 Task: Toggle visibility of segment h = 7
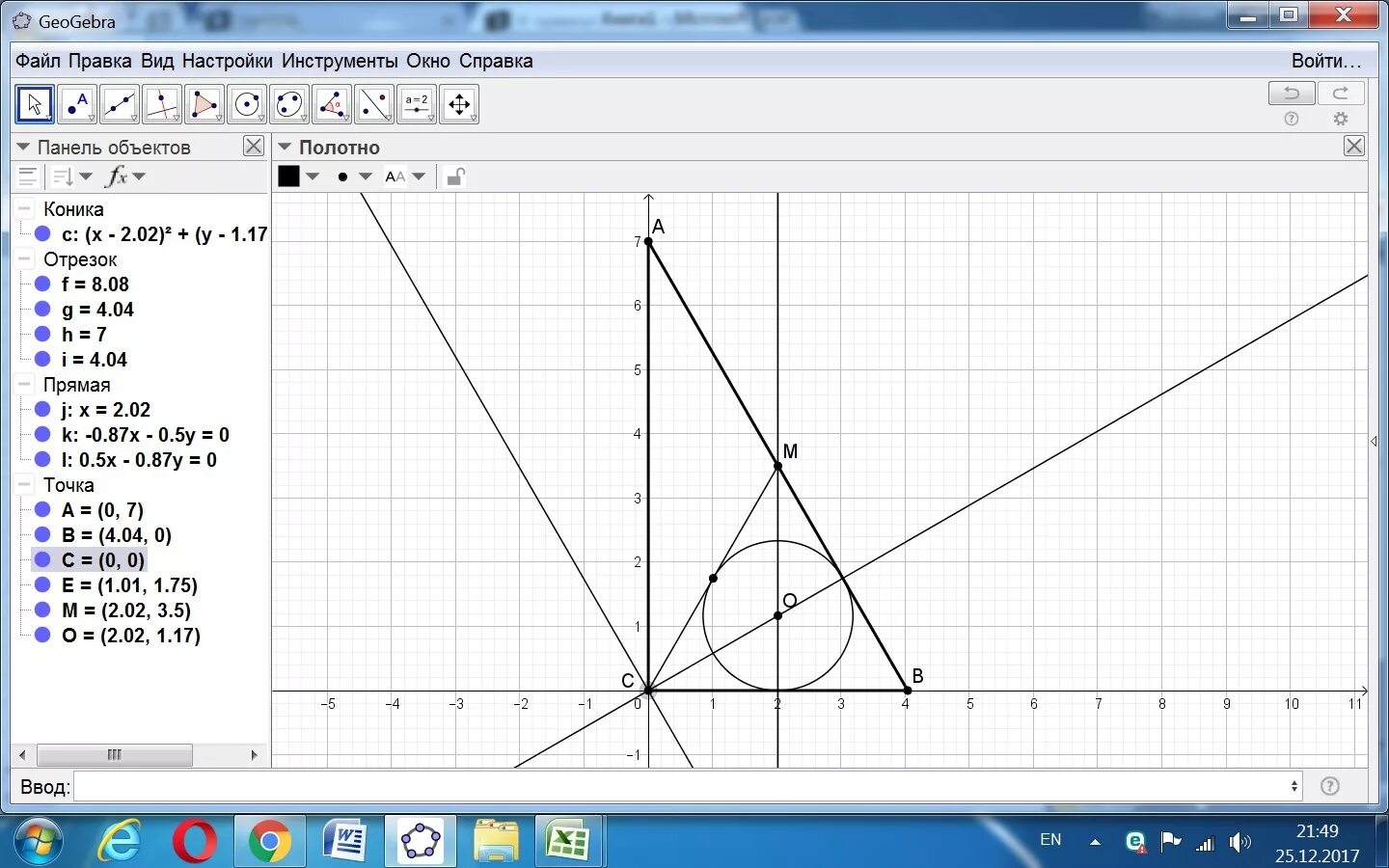pos(42,334)
